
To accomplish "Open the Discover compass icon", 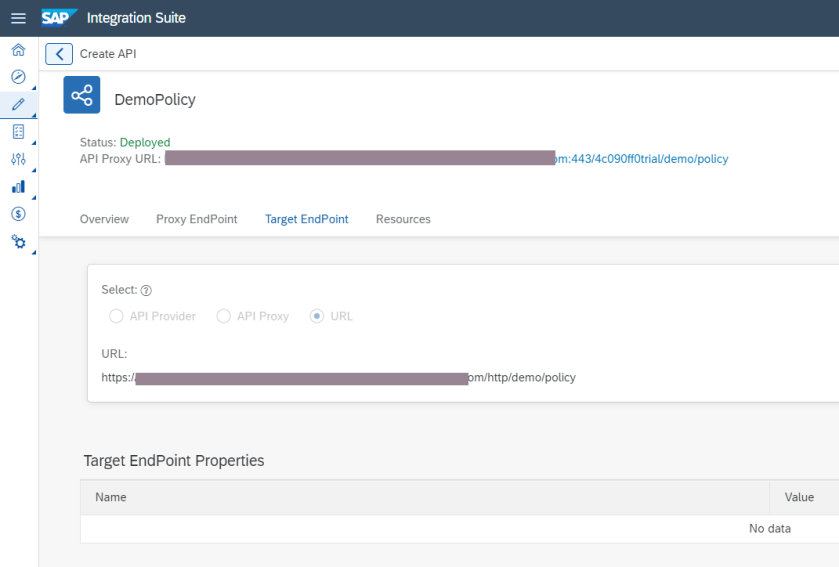I will (18, 77).
